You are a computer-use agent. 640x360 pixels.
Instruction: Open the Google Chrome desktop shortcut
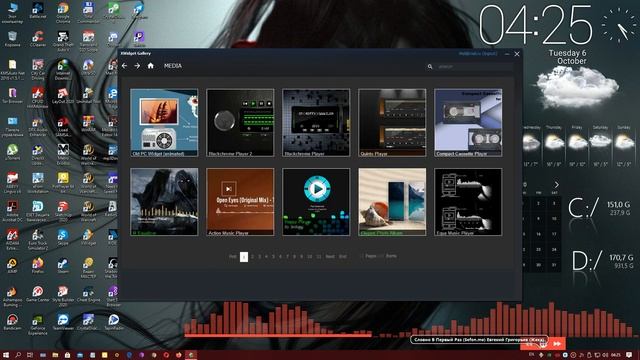point(63,12)
